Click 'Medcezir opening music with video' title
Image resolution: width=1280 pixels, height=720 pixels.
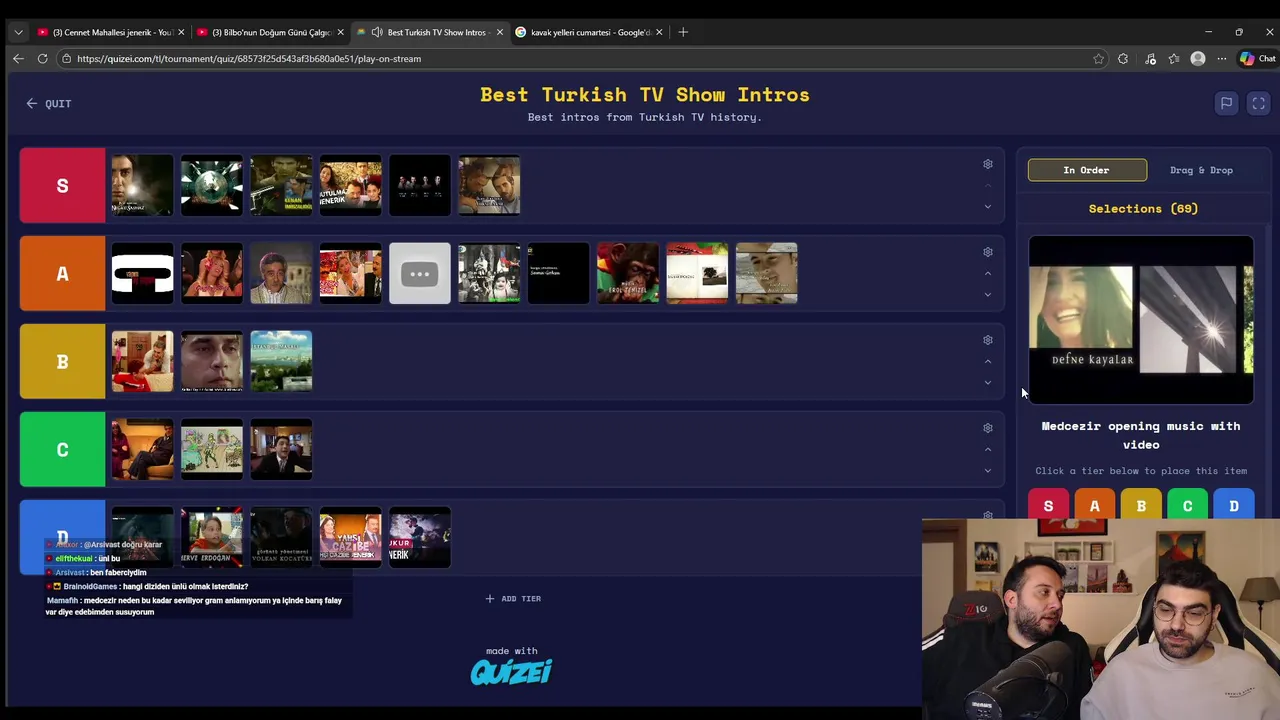click(1141, 435)
